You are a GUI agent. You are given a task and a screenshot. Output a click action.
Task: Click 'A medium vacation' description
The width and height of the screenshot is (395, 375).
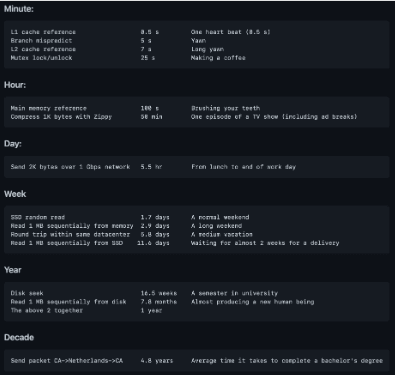pyautogui.click(x=222, y=235)
